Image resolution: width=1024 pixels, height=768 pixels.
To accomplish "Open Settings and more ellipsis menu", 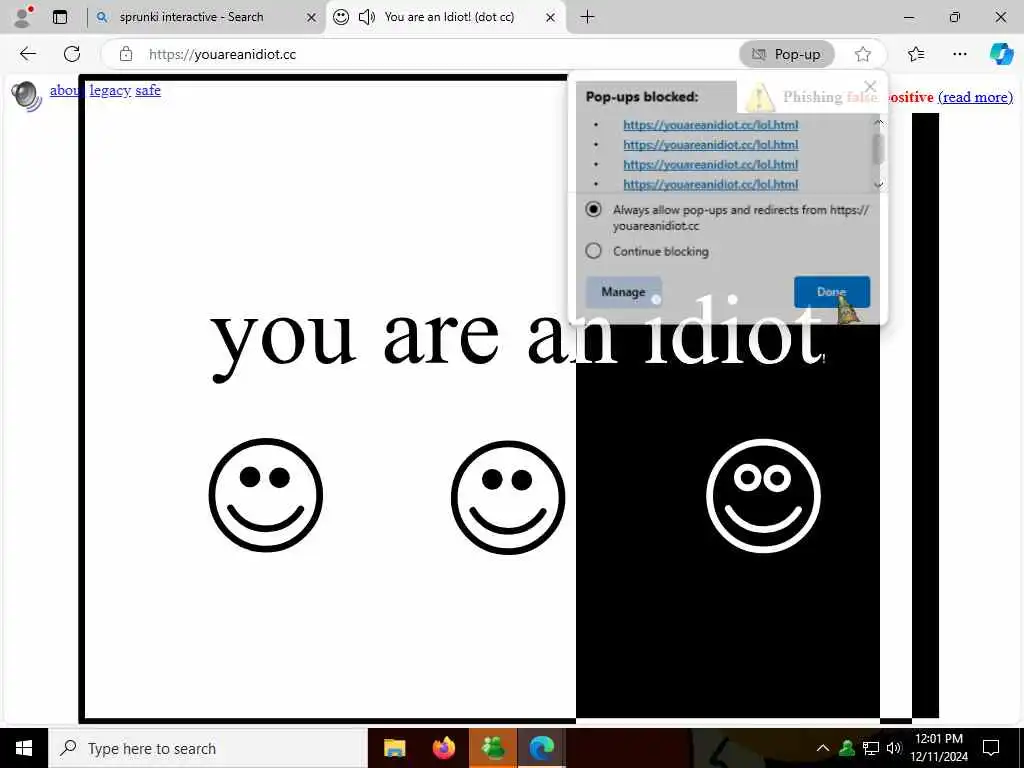I will [959, 54].
